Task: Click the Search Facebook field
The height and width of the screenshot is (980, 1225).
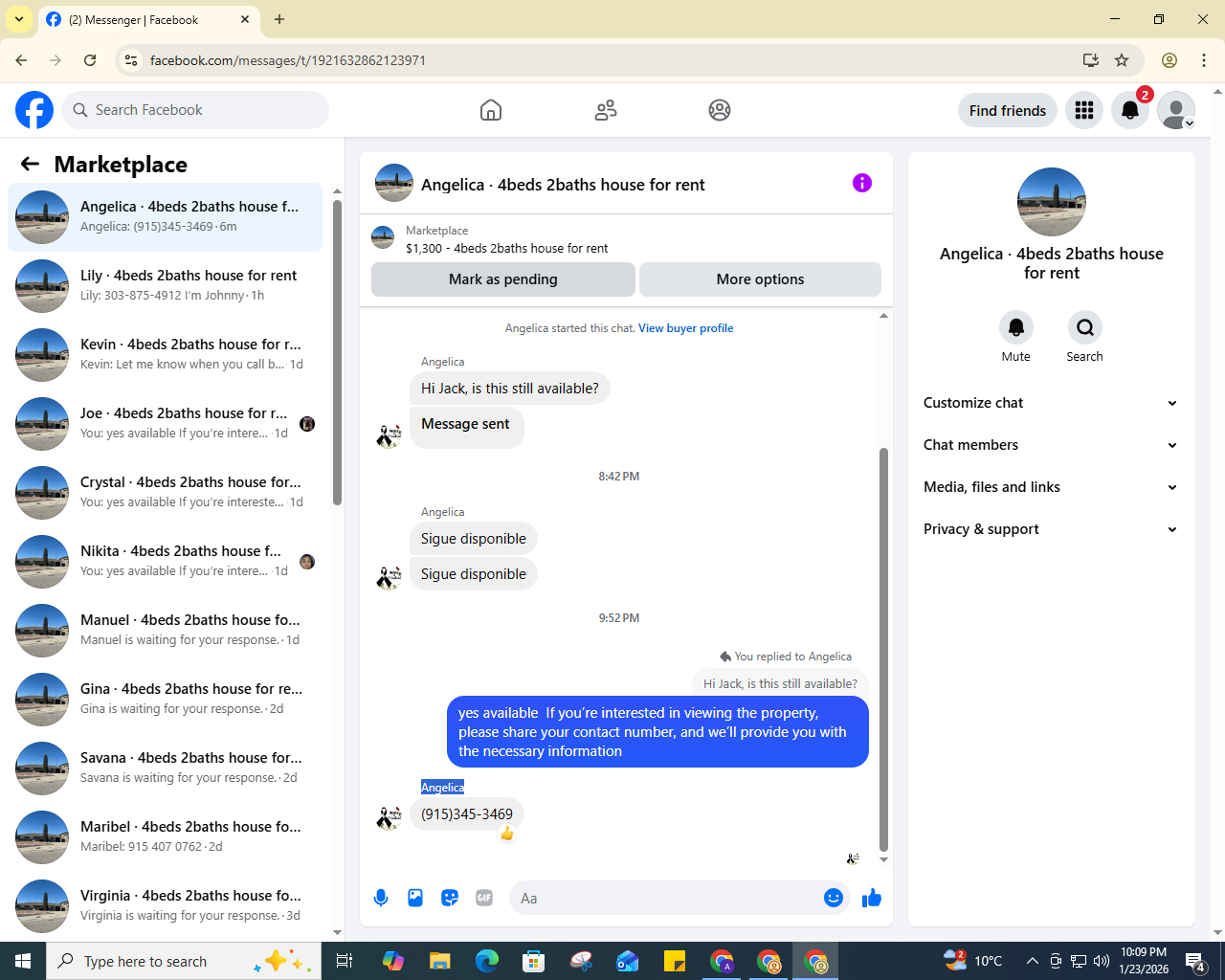Action: click(x=195, y=110)
